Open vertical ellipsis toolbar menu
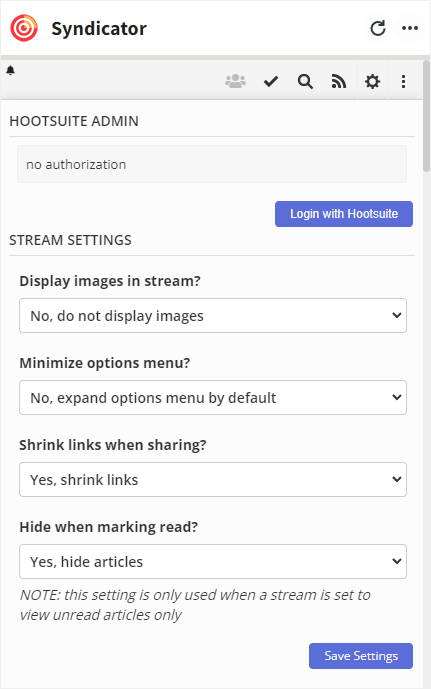 (x=403, y=81)
